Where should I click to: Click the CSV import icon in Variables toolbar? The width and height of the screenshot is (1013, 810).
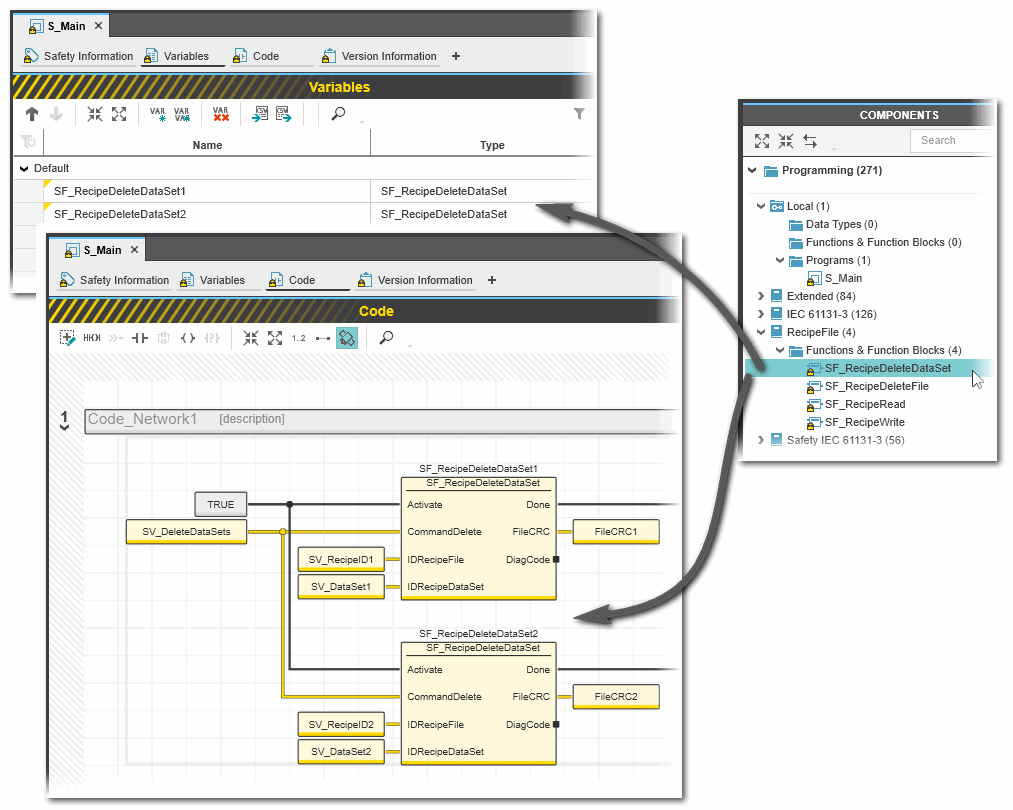coord(260,114)
